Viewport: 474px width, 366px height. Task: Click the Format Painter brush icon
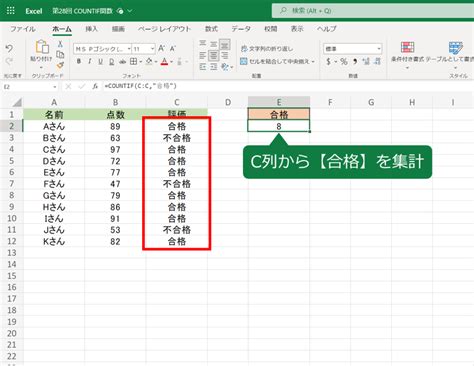pos(60,66)
